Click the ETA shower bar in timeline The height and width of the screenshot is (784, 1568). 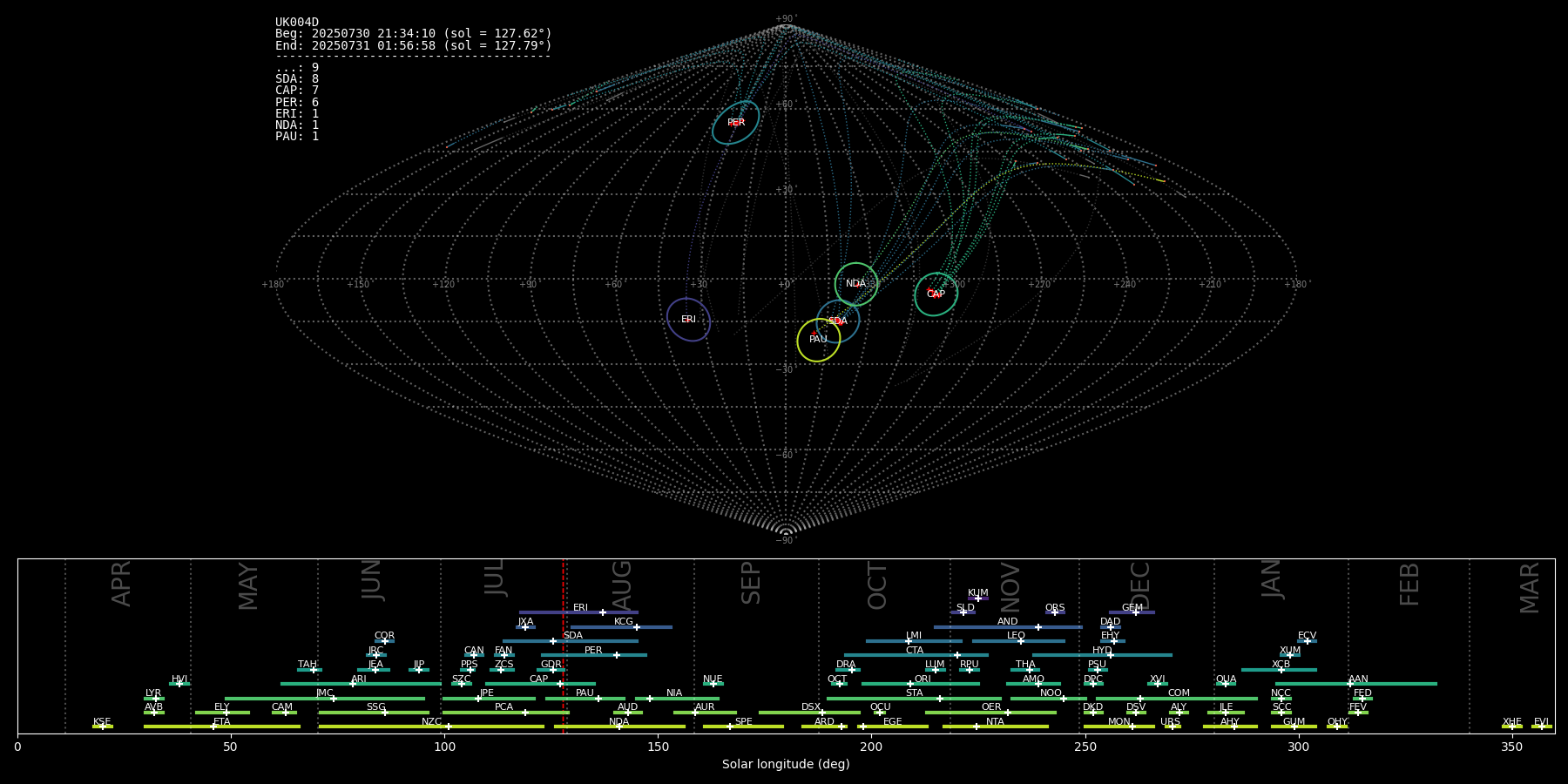222,727
